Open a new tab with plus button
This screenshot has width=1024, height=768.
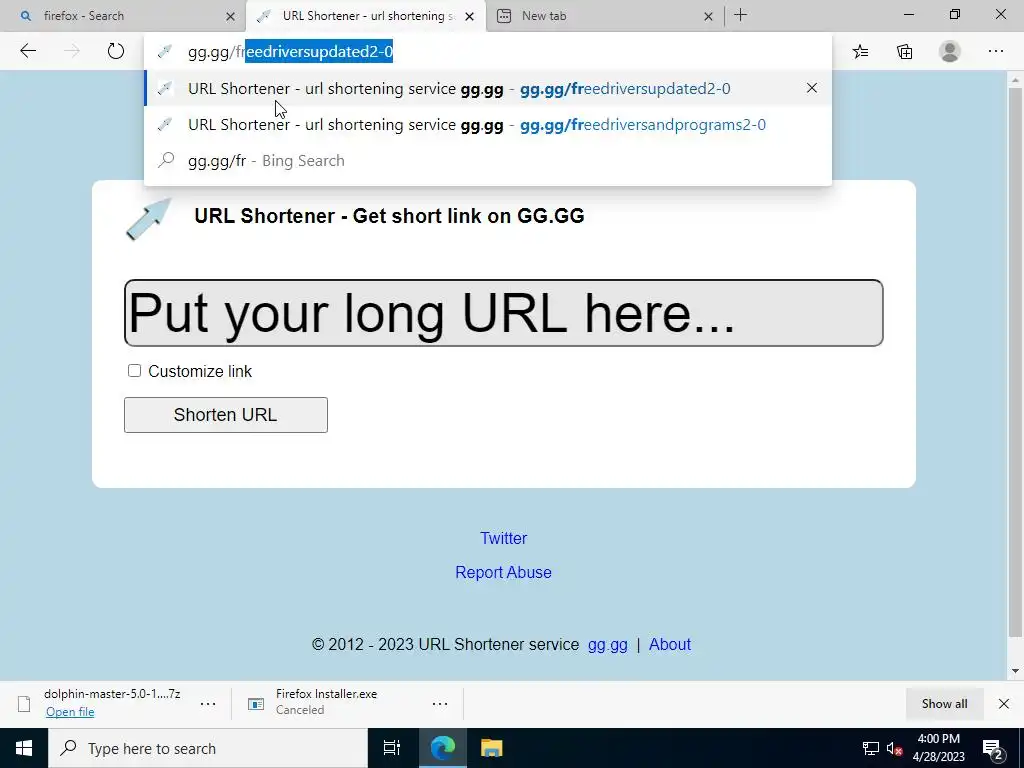pos(741,15)
